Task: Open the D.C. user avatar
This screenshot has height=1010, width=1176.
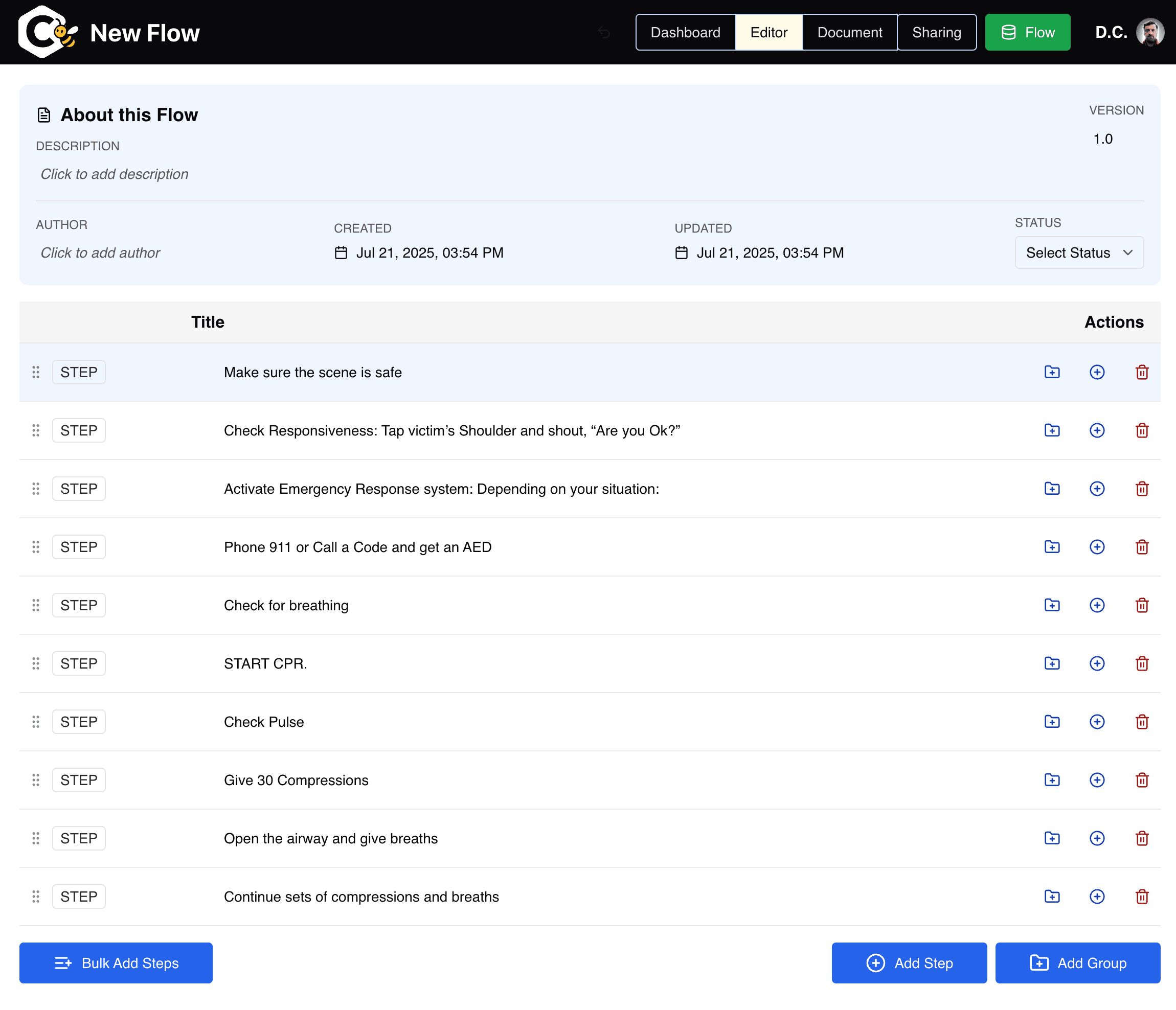Action: (x=1150, y=32)
